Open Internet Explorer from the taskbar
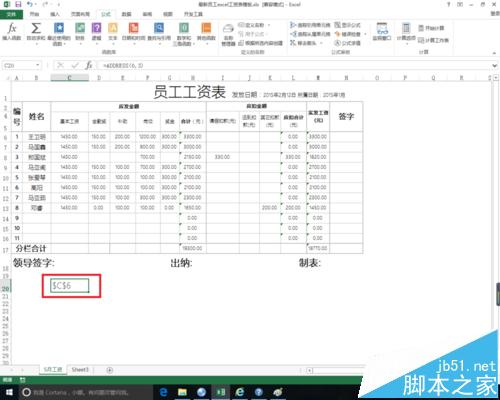500x400 pixels. coord(240,392)
